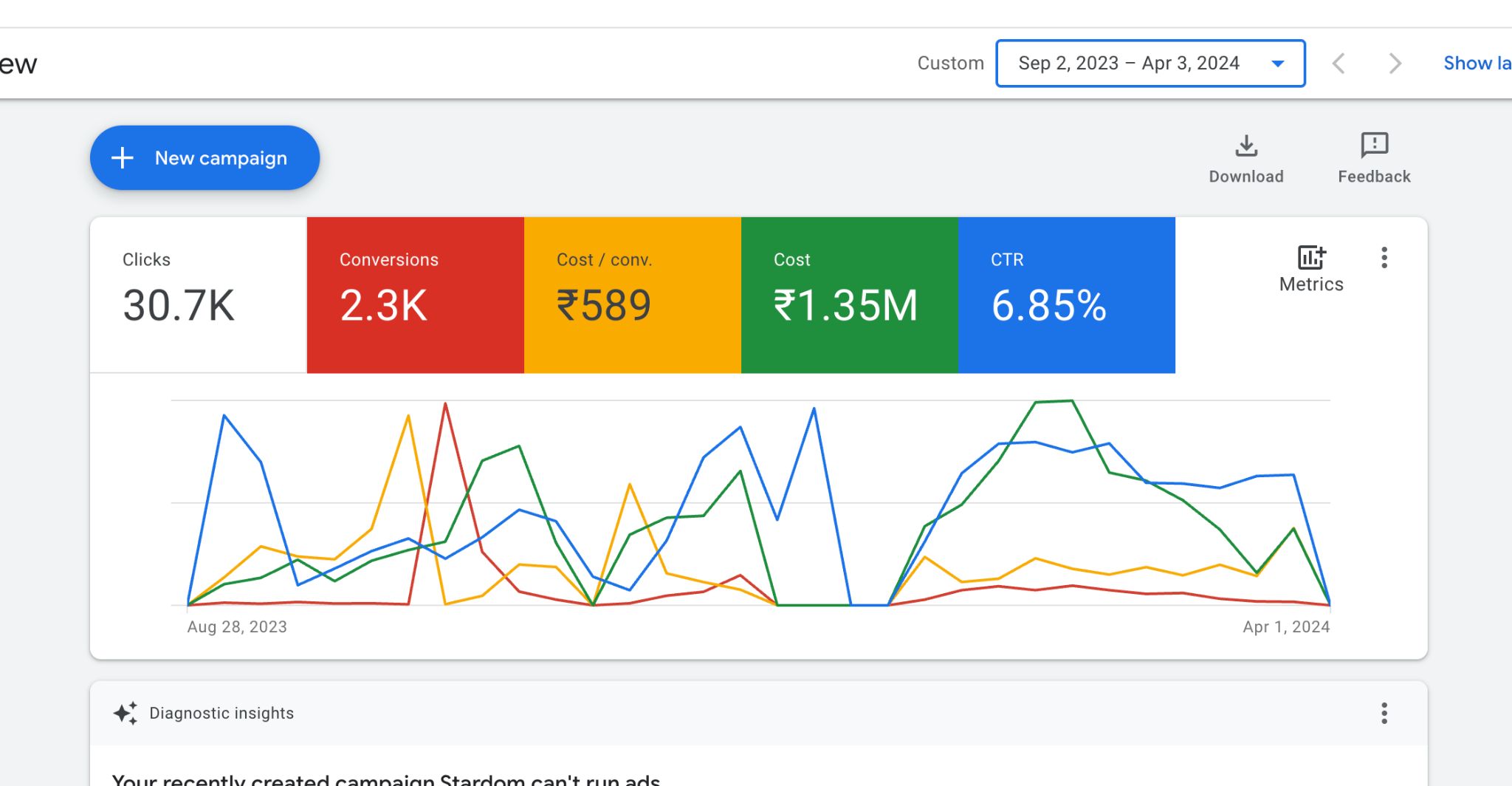Click the New campaign button
The height and width of the screenshot is (786, 1512).
click(x=205, y=158)
